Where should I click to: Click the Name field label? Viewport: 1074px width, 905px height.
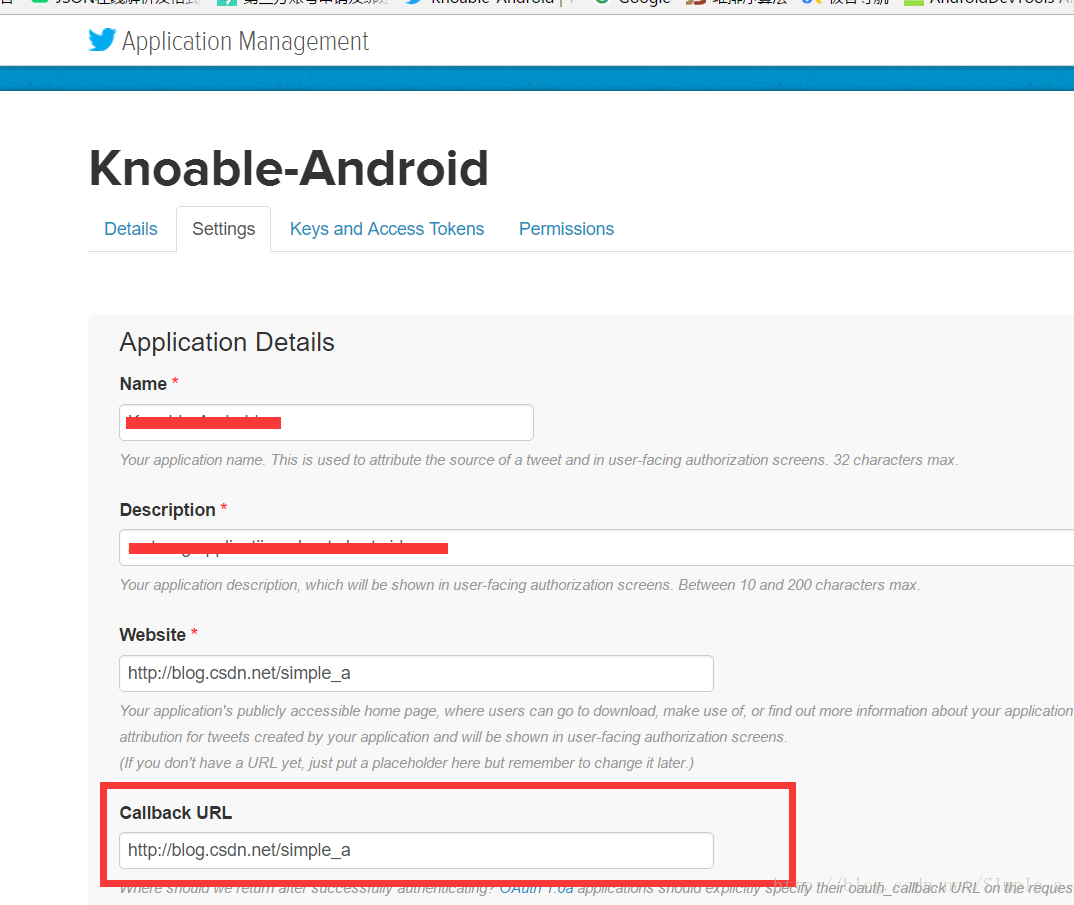click(x=143, y=384)
